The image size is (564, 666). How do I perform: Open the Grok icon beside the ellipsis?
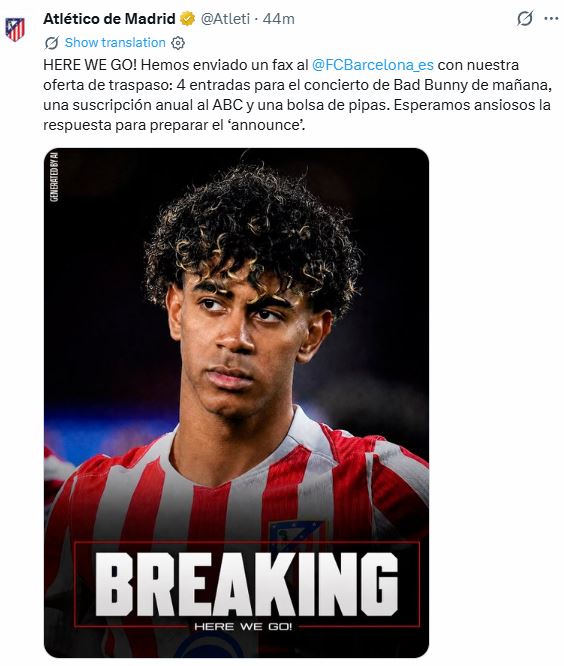click(x=525, y=19)
